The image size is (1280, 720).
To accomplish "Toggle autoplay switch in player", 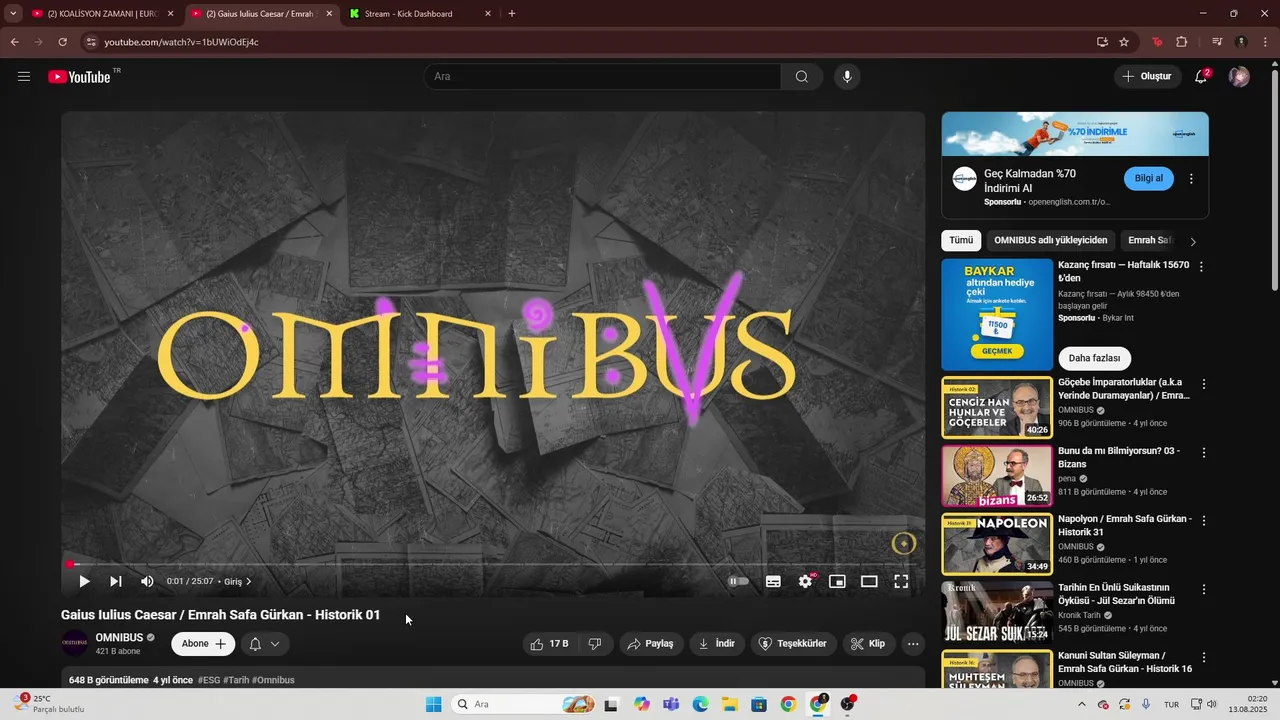I will click(738, 581).
